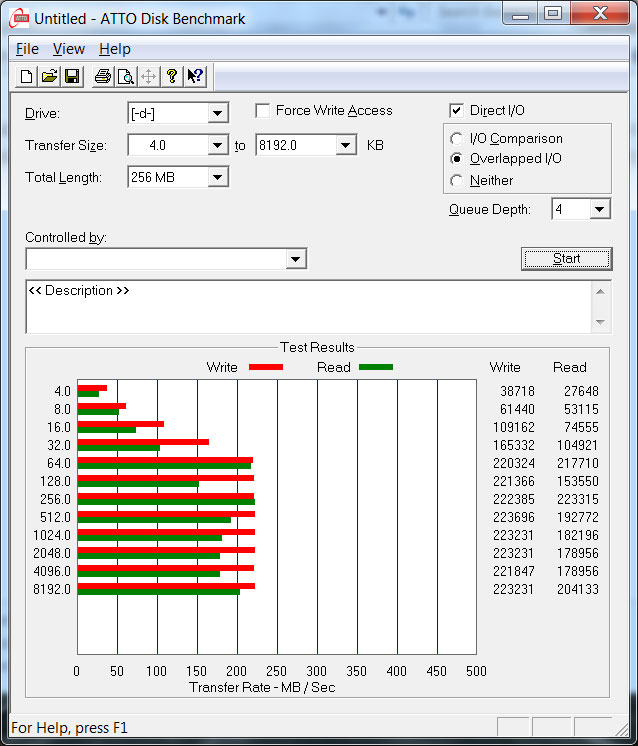Screen dimensions: 638x746
Task: Open the View menu
Action: [69, 49]
